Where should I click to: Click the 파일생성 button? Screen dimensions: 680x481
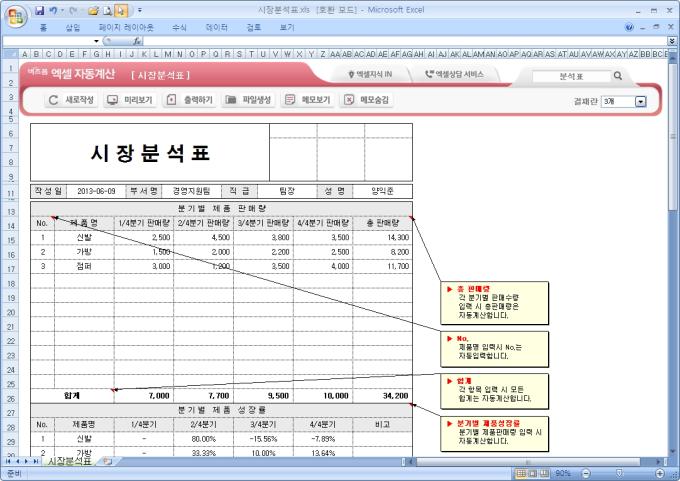pyautogui.click(x=248, y=100)
